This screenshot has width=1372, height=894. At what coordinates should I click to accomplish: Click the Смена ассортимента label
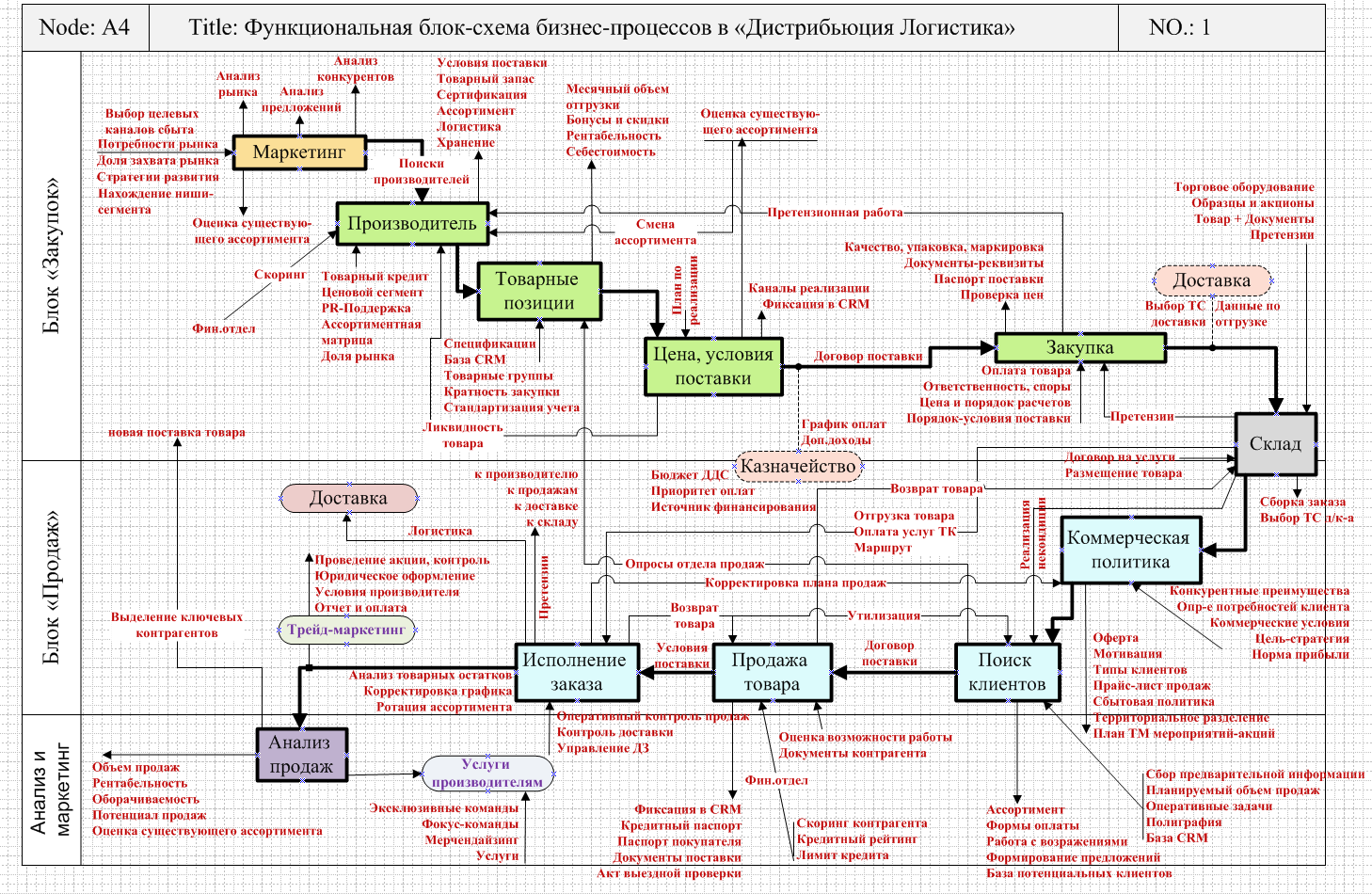click(x=655, y=232)
